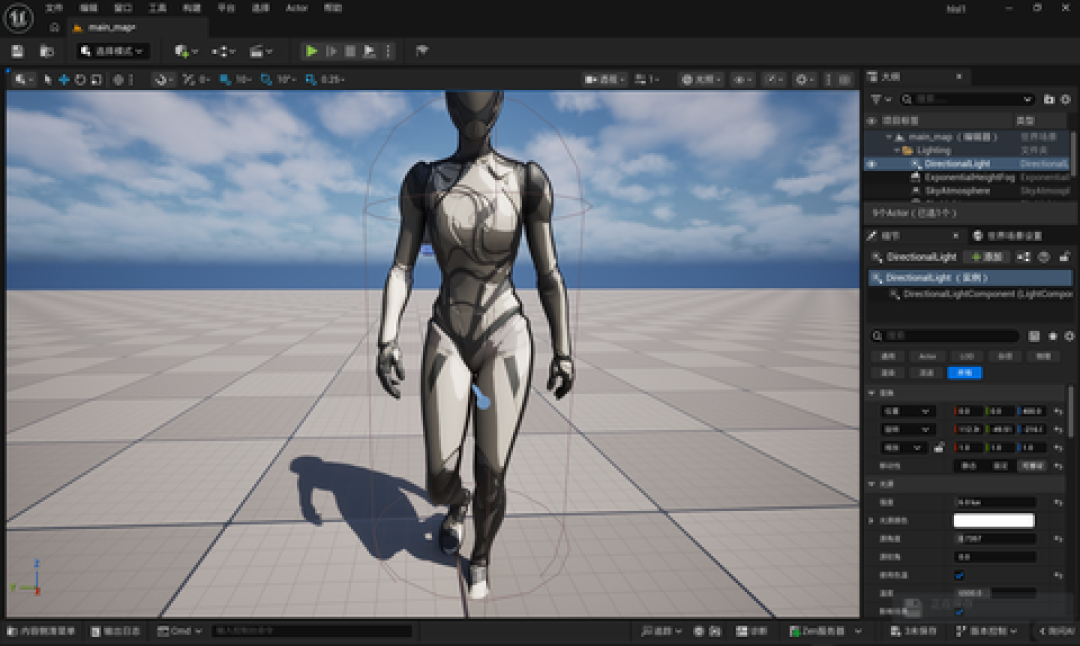Open the viewport Show flags eye dropdown
The height and width of the screenshot is (646, 1080).
pos(742,80)
